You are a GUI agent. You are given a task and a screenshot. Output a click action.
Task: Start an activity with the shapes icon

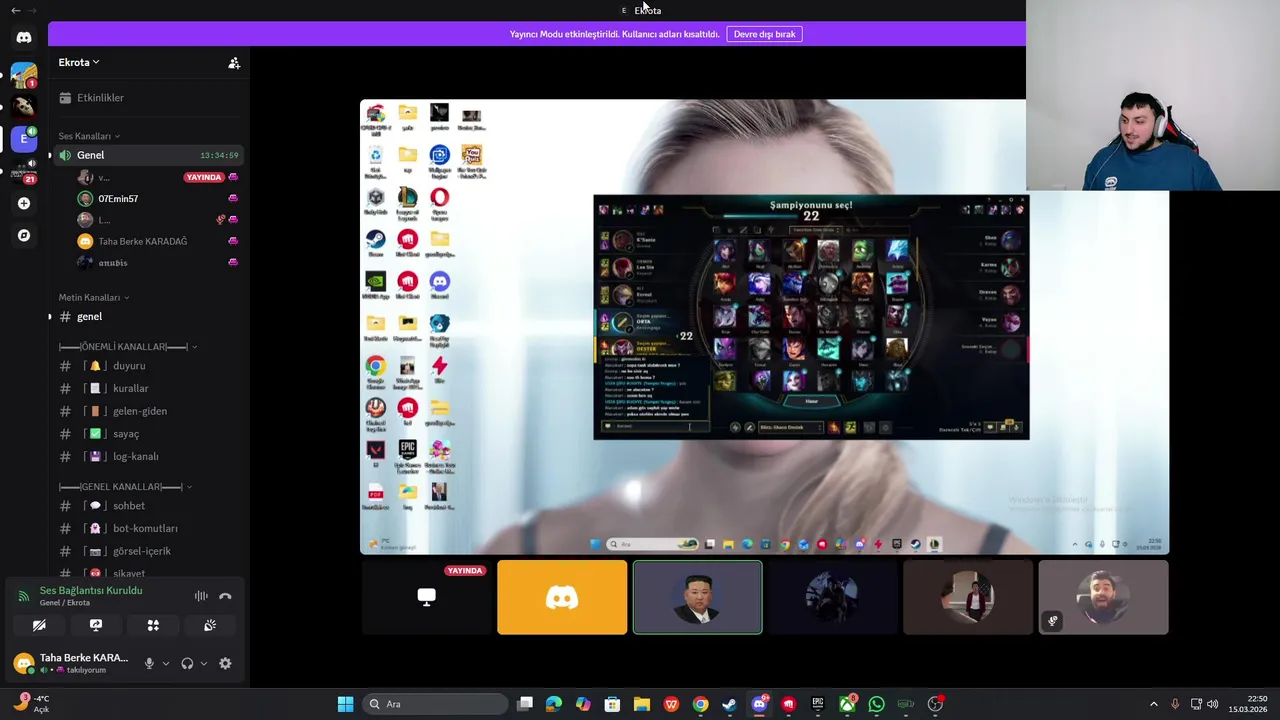pos(153,625)
